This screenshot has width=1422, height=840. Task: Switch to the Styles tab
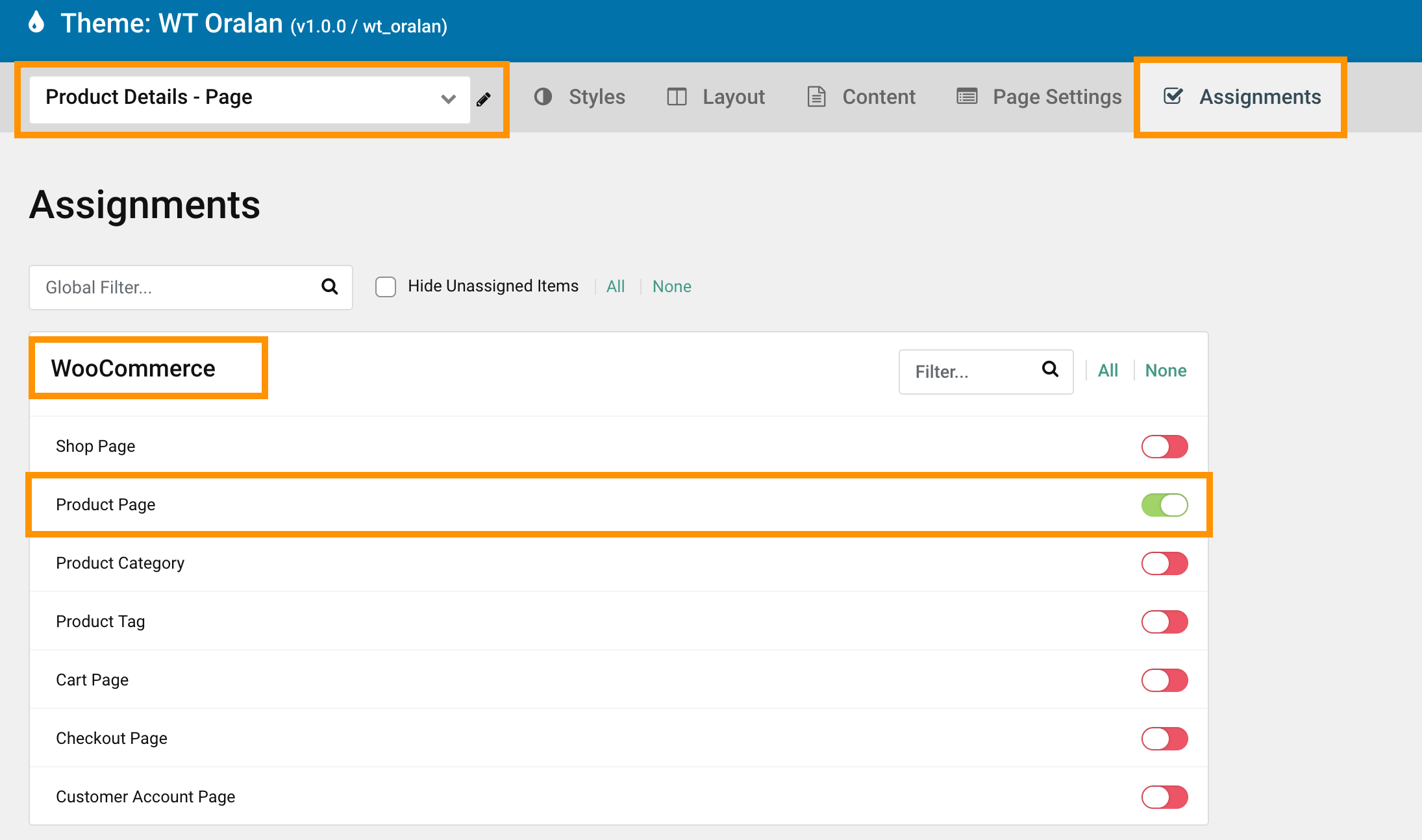(579, 97)
